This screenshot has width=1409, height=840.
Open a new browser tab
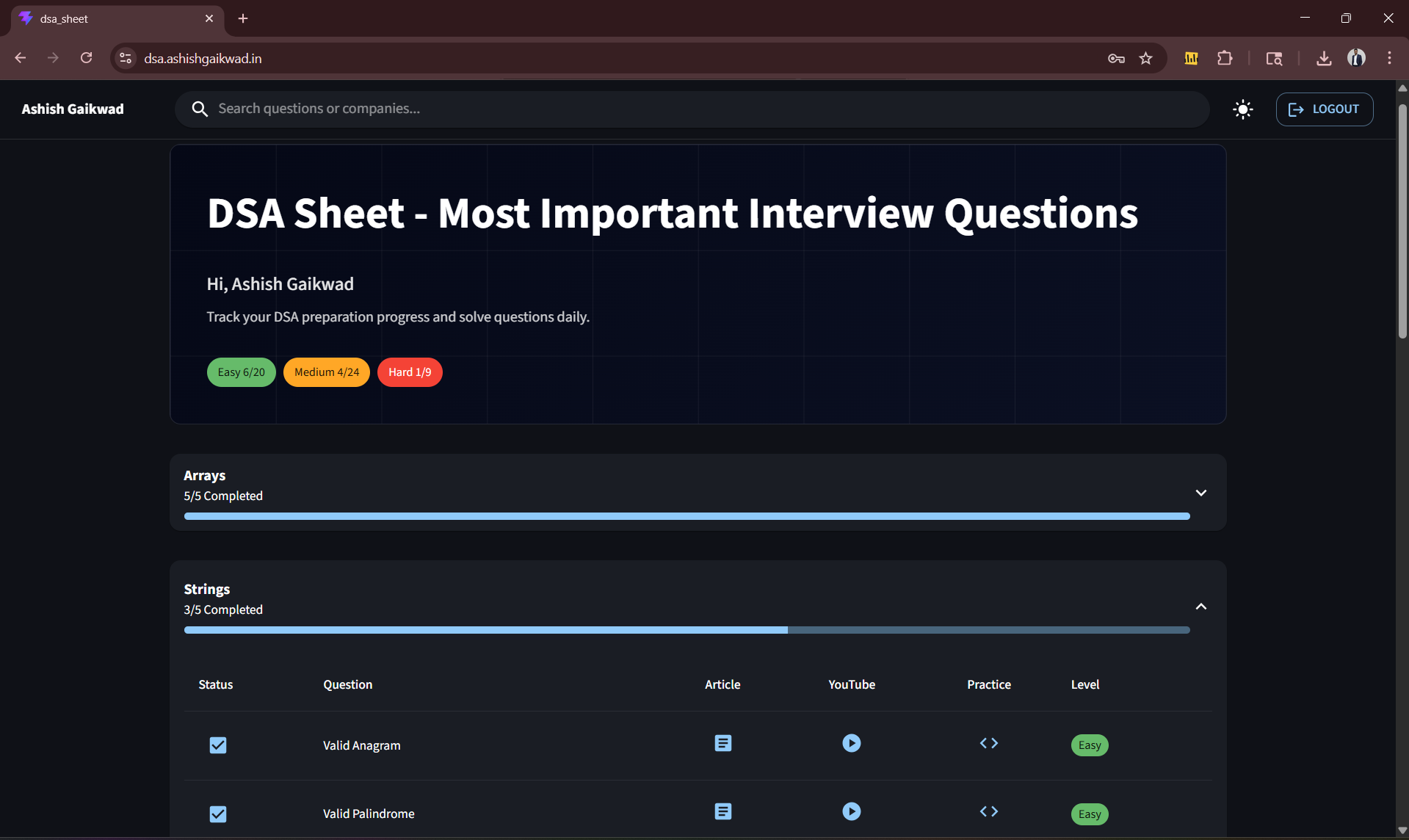point(243,18)
